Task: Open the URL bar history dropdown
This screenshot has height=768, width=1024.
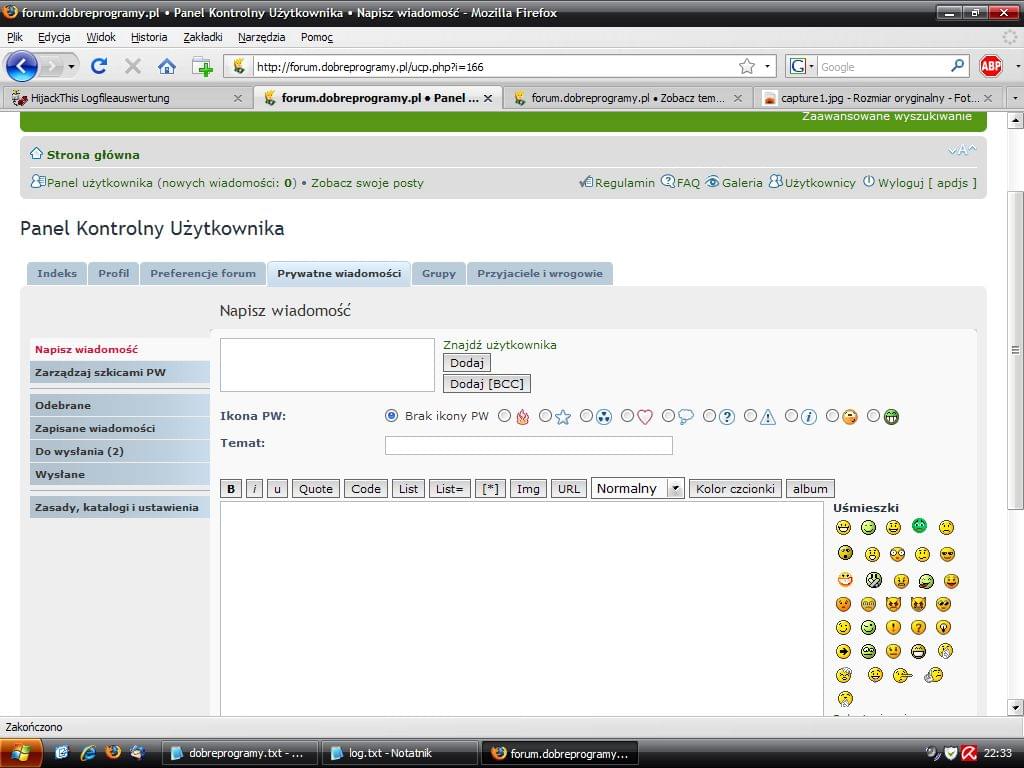Action: coord(767,67)
